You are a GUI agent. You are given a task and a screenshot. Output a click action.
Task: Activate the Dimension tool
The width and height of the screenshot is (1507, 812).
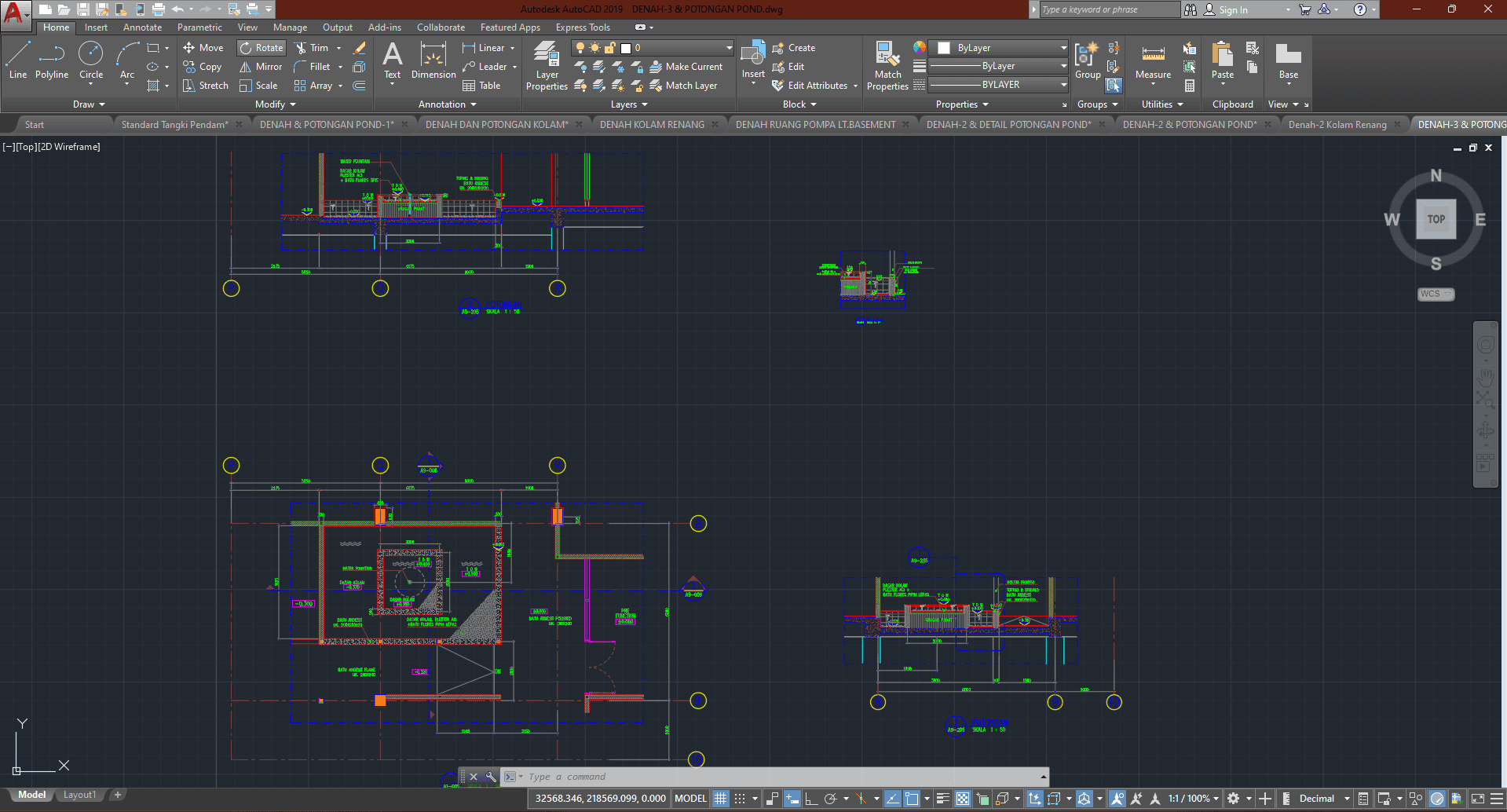[x=433, y=60]
